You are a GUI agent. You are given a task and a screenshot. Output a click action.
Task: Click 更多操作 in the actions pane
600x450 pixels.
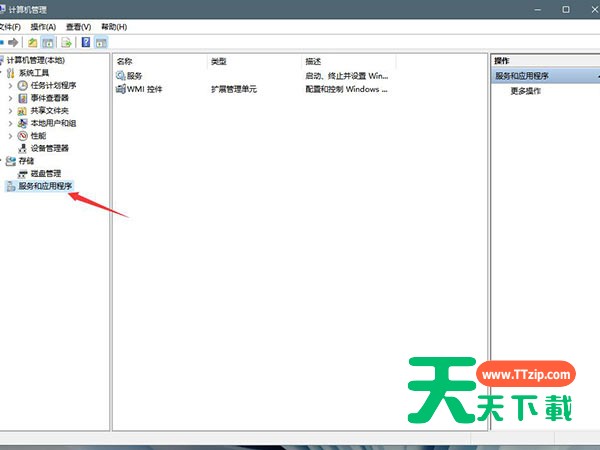click(526, 91)
